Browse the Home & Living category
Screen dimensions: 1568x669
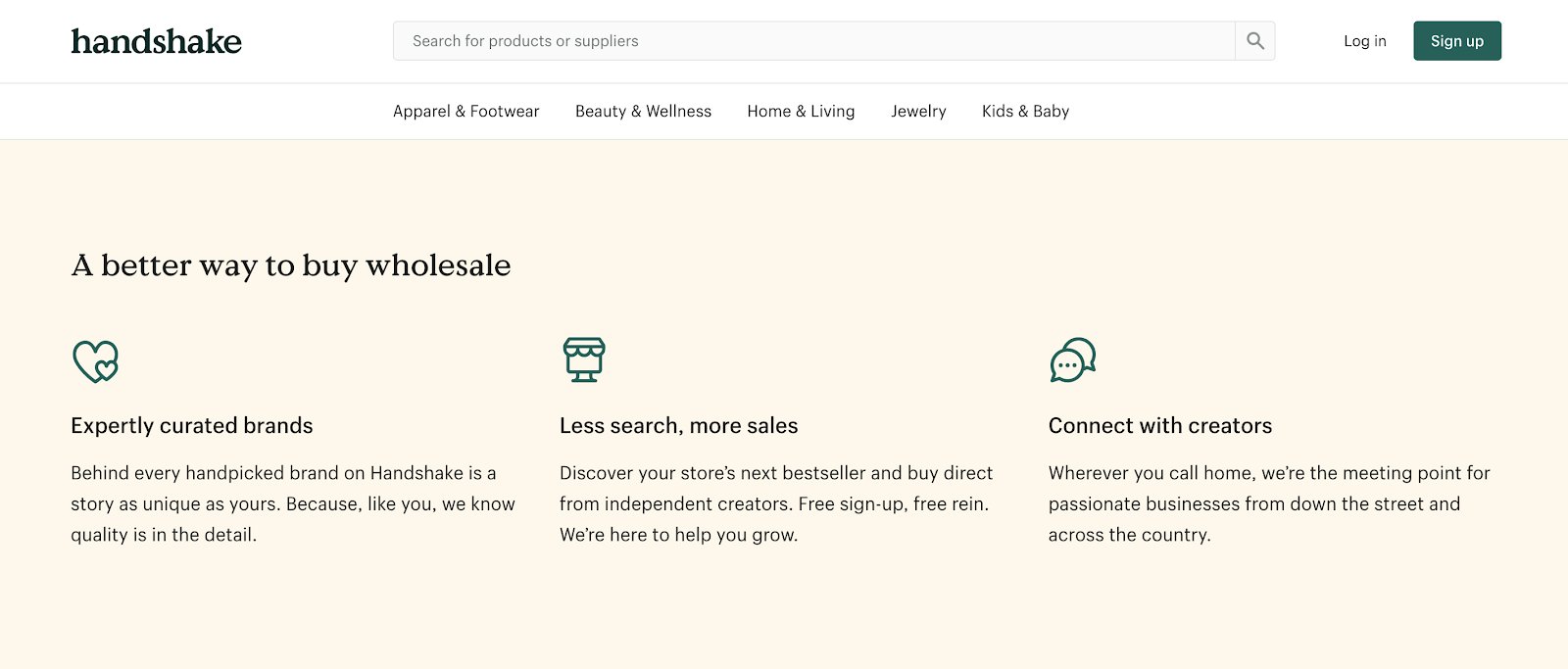coord(801,112)
